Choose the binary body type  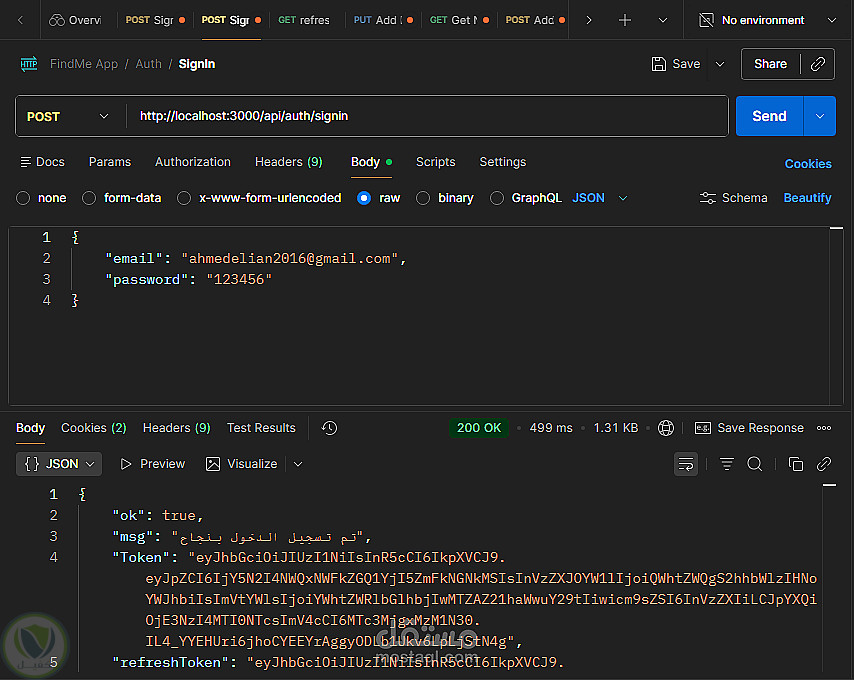pos(423,198)
